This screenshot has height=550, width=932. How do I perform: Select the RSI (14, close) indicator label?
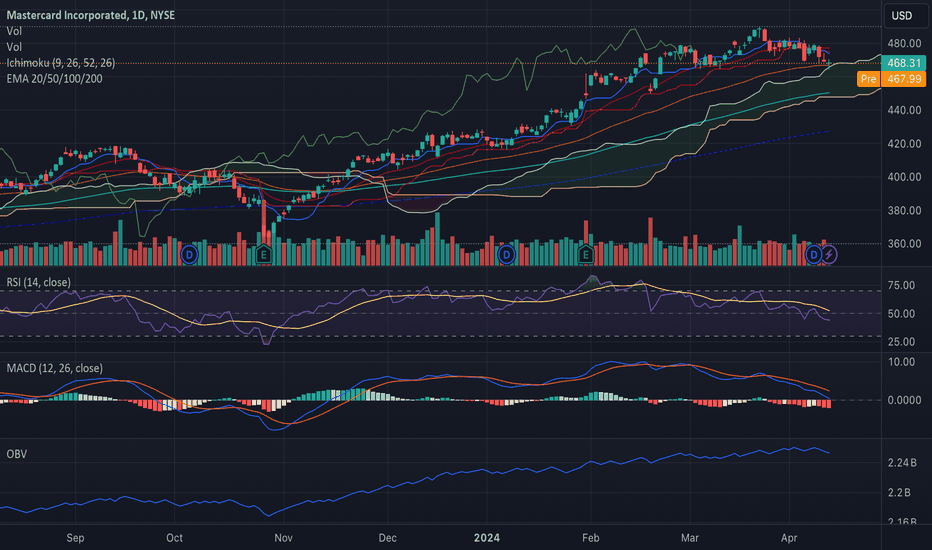click(x=39, y=282)
